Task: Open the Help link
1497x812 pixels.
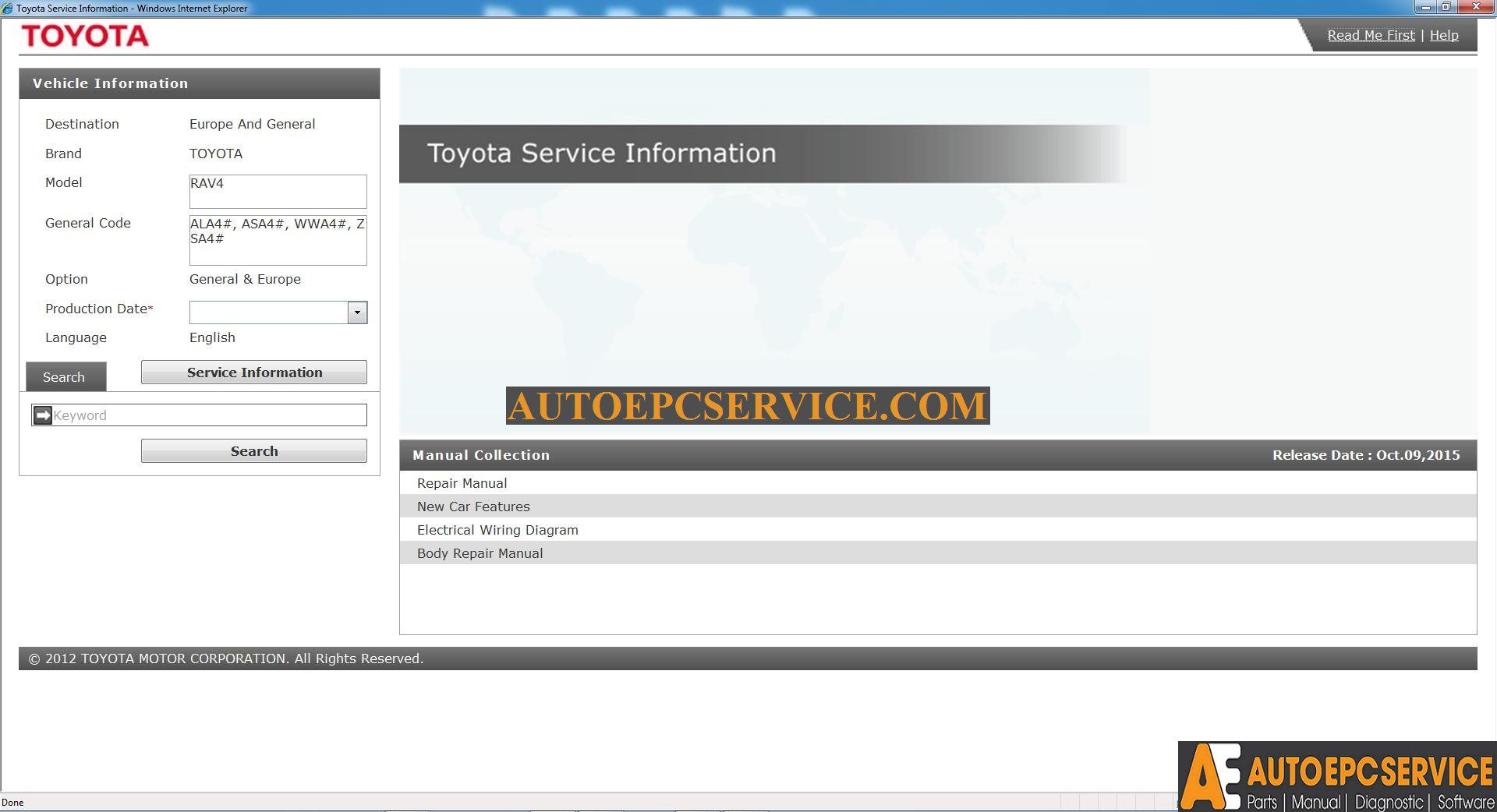Action: (1444, 35)
